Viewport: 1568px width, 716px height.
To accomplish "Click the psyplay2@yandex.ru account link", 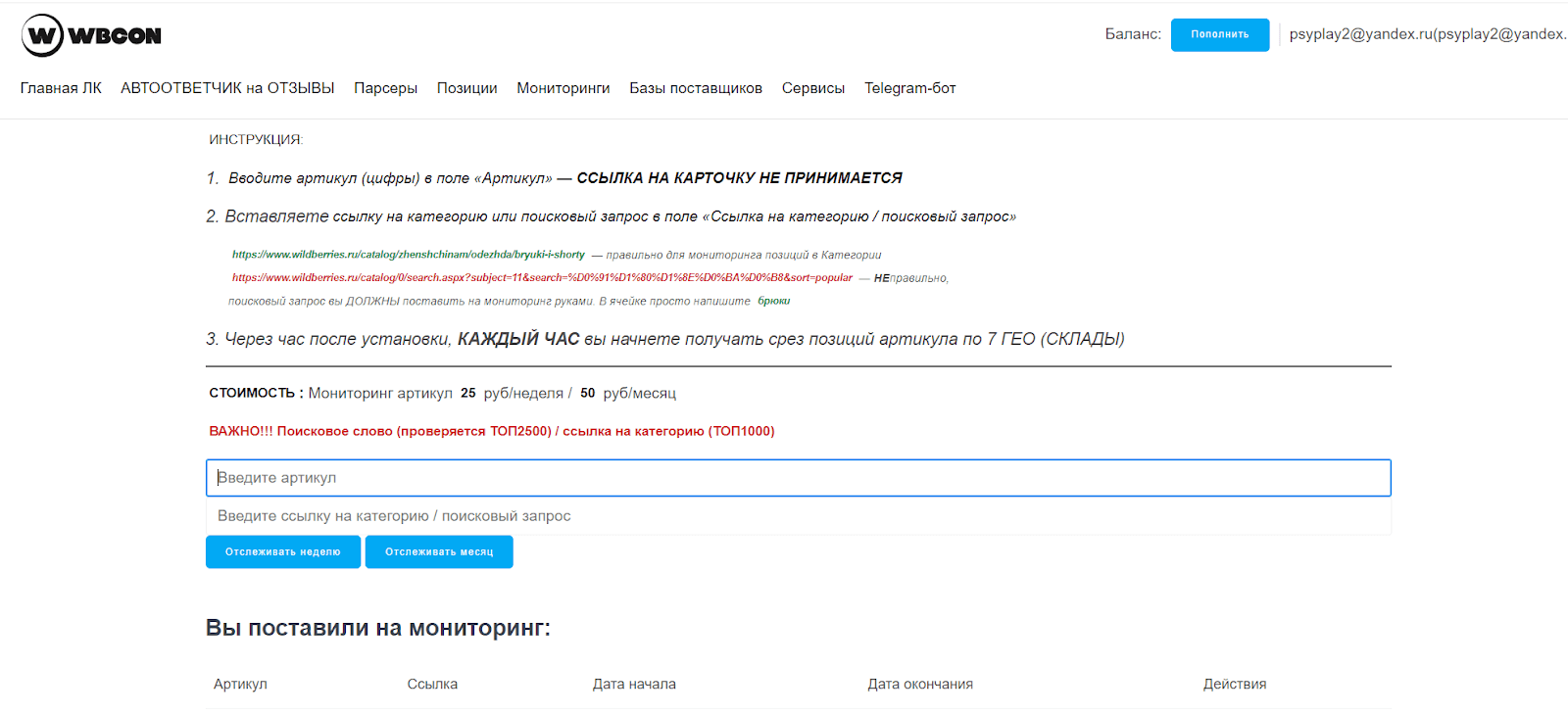I will pos(1426,34).
